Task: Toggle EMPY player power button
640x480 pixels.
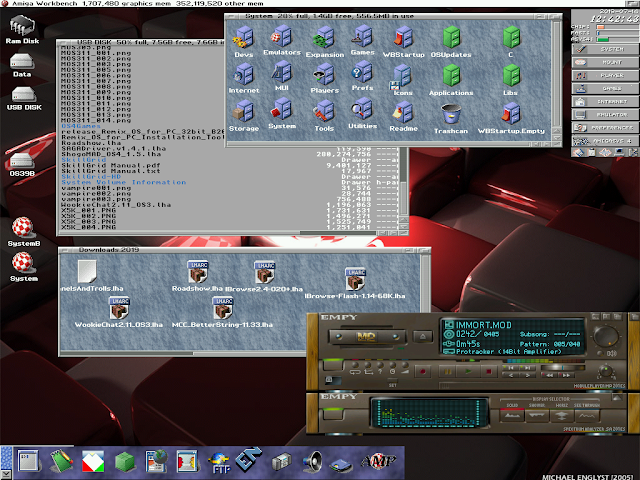Action: 333,364
